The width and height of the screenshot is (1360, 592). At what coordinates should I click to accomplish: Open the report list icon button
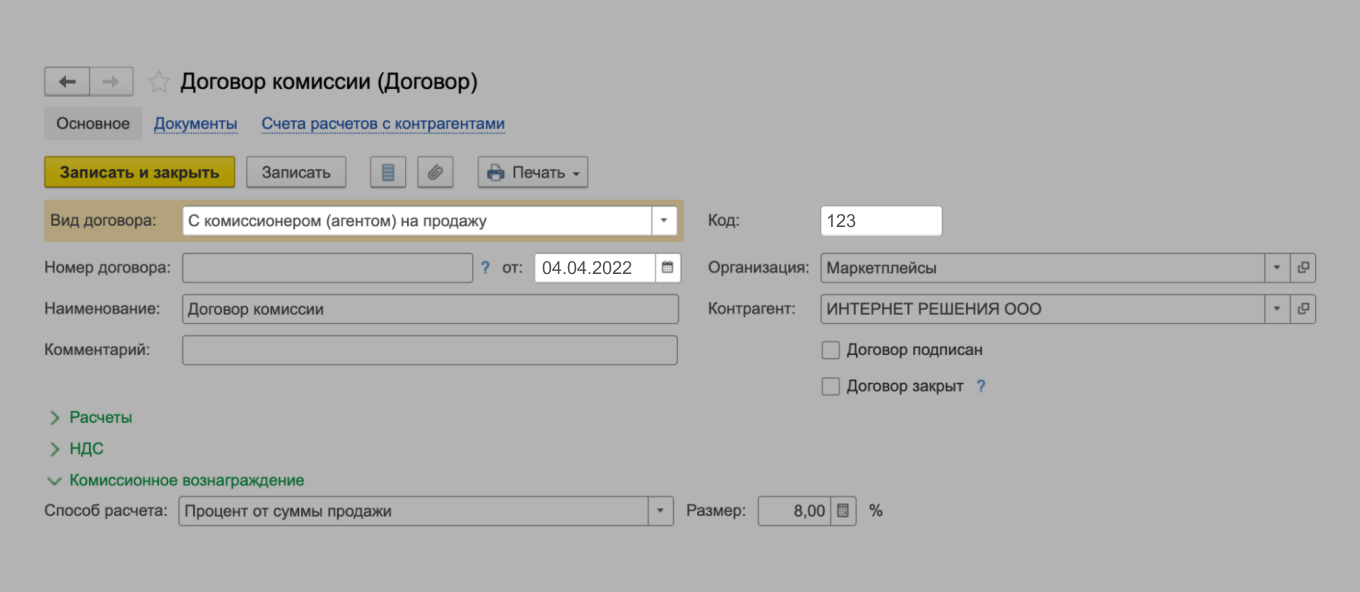[388, 172]
